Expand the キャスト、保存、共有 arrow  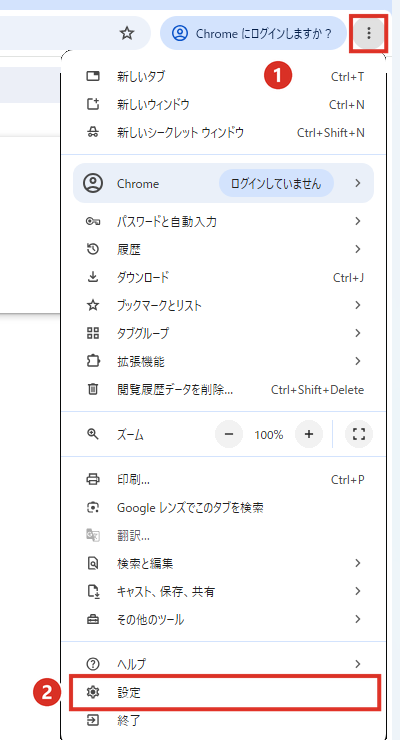pos(358,591)
